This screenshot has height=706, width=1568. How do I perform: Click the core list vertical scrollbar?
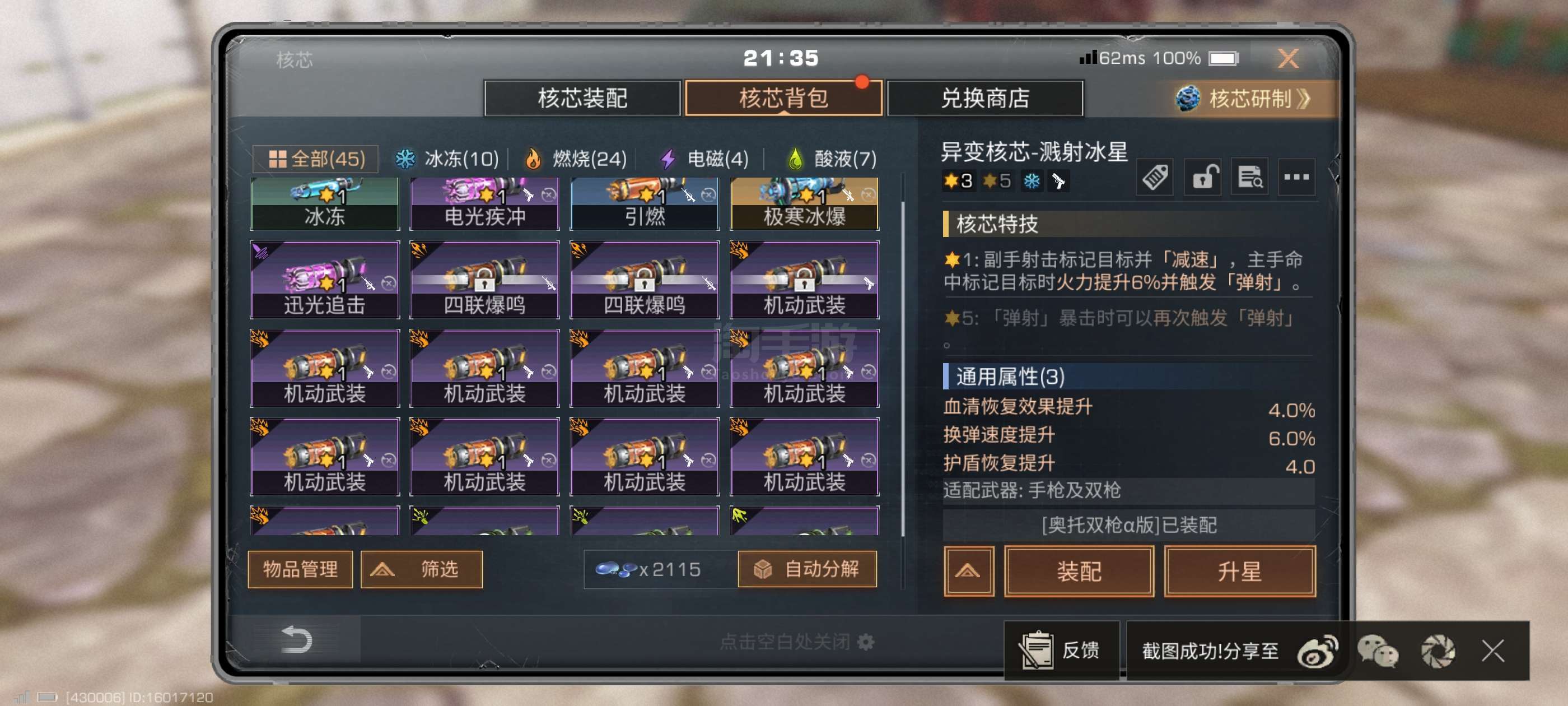pyautogui.click(x=903, y=365)
